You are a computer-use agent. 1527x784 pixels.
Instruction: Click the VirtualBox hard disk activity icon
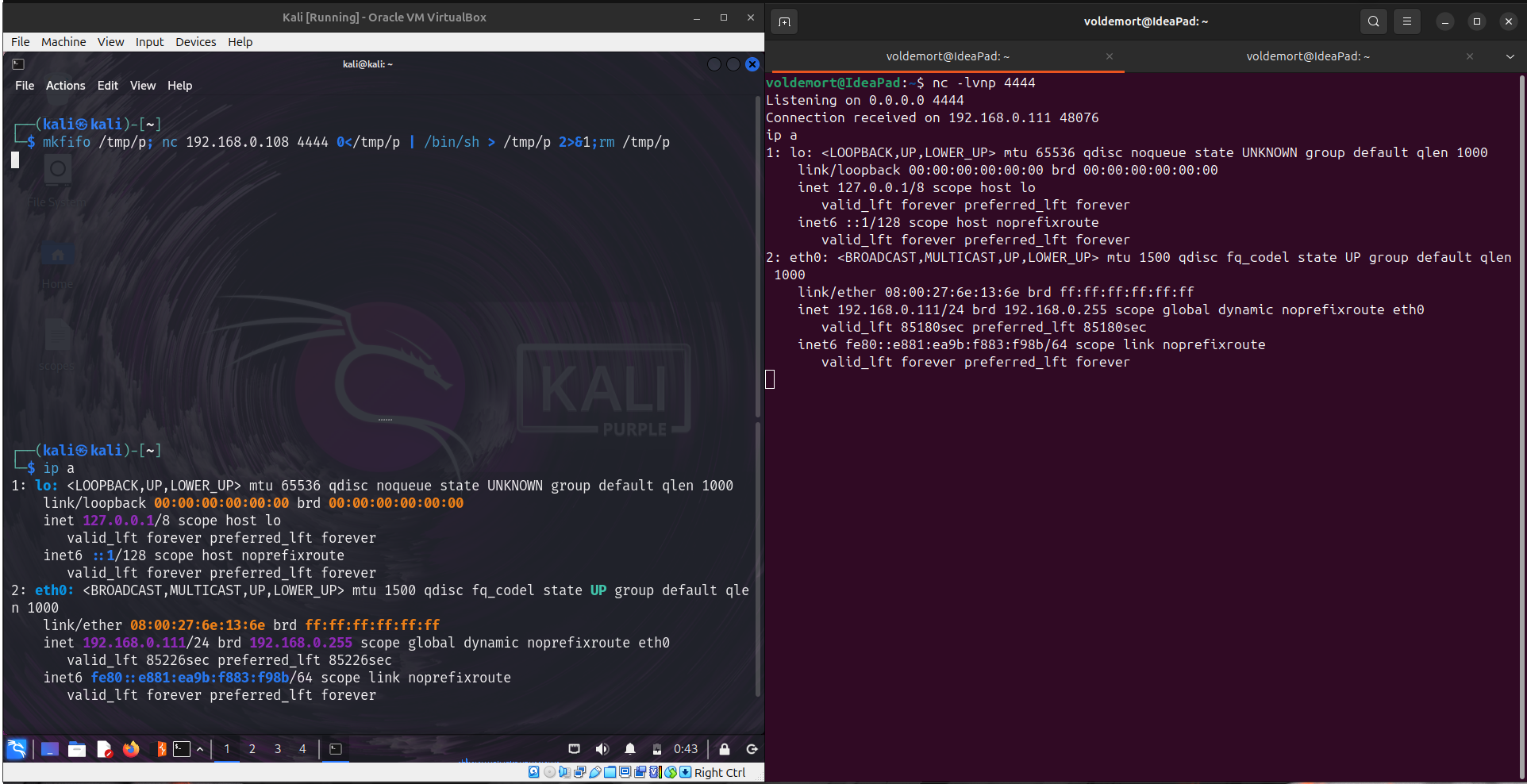534,772
